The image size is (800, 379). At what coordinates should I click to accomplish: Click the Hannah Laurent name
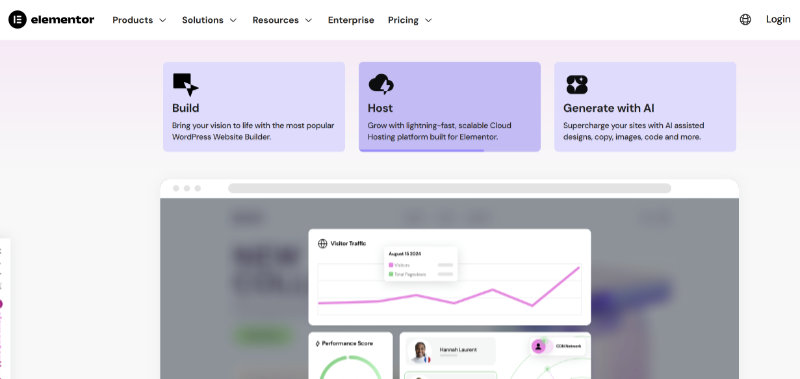[458, 350]
